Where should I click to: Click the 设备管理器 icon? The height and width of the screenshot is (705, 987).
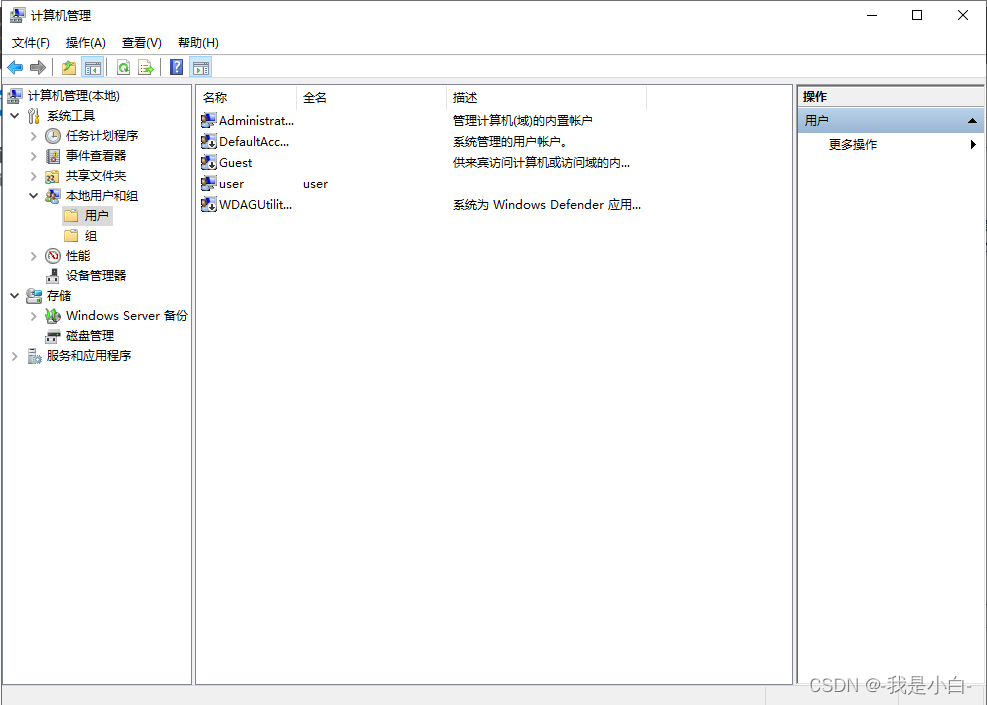coord(53,276)
